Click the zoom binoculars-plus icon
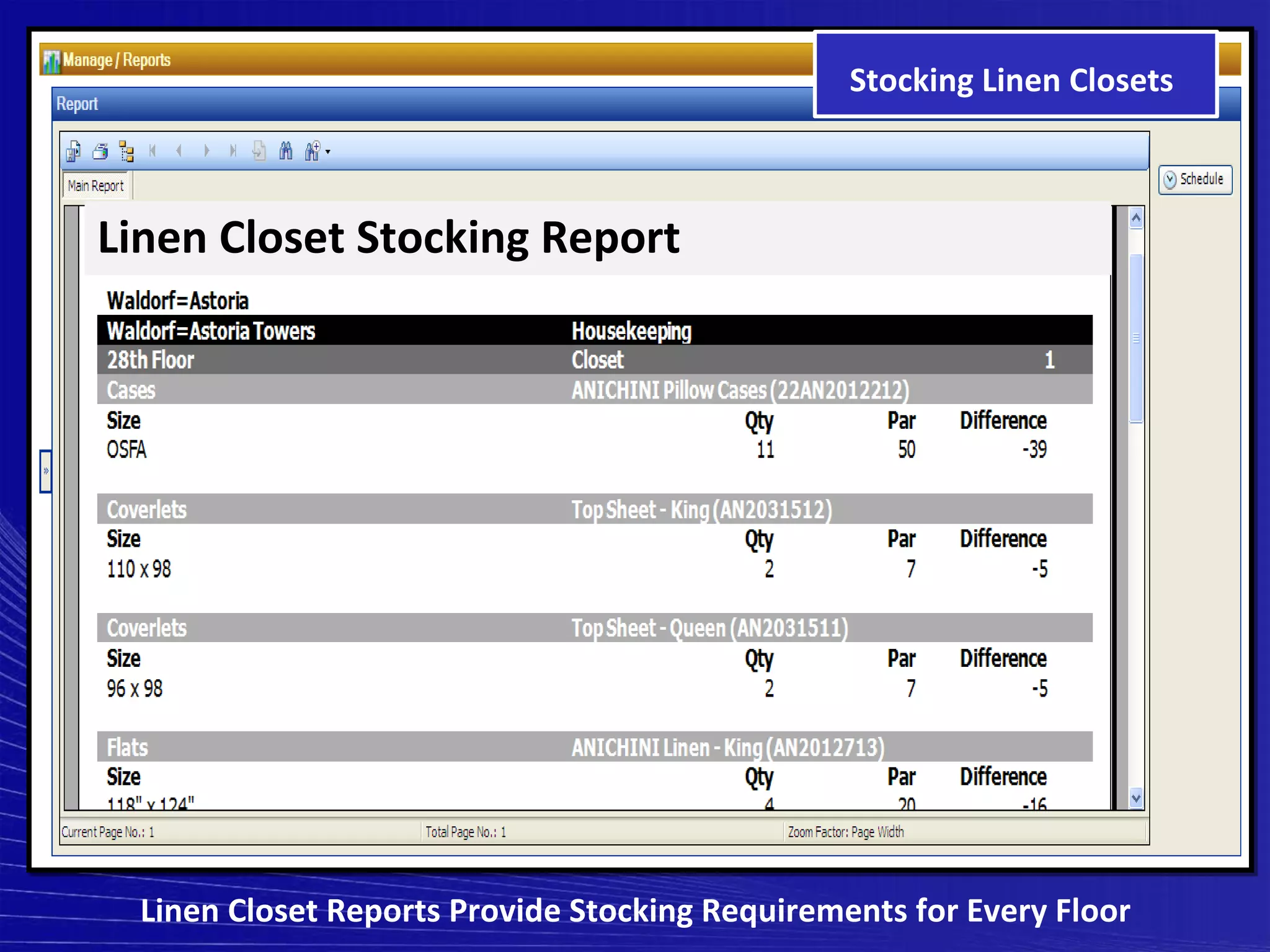The image size is (1270, 952). (312, 151)
